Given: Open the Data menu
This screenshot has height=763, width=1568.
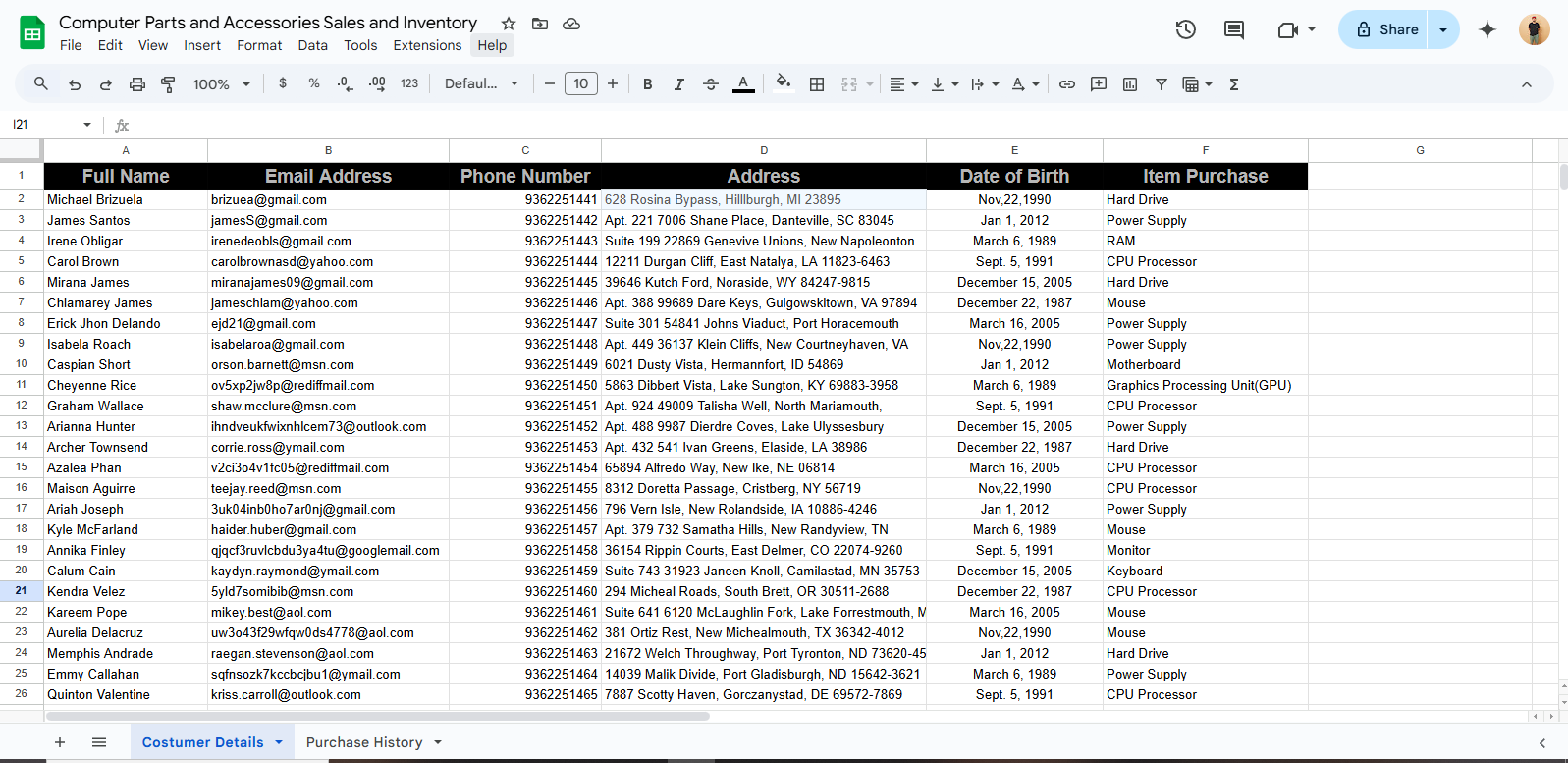Looking at the screenshot, I should click(313, 45).
